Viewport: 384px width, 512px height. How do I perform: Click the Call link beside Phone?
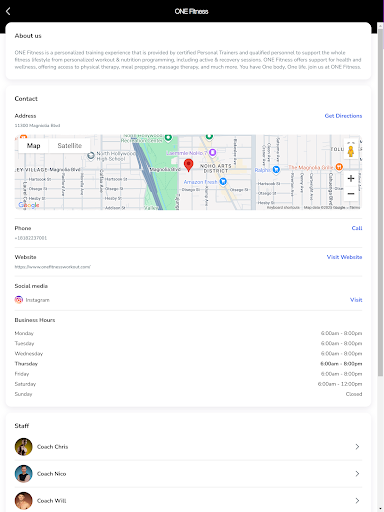(357, 228)
